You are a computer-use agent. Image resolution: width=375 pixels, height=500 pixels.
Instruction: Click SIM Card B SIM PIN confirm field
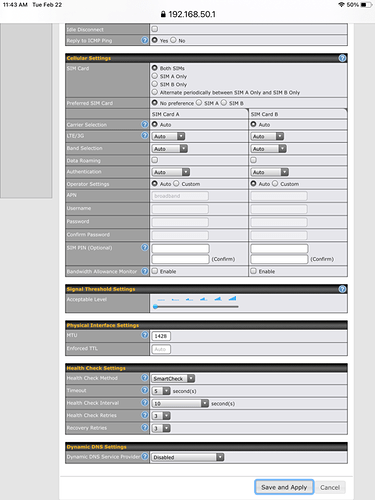coord(279,259)
